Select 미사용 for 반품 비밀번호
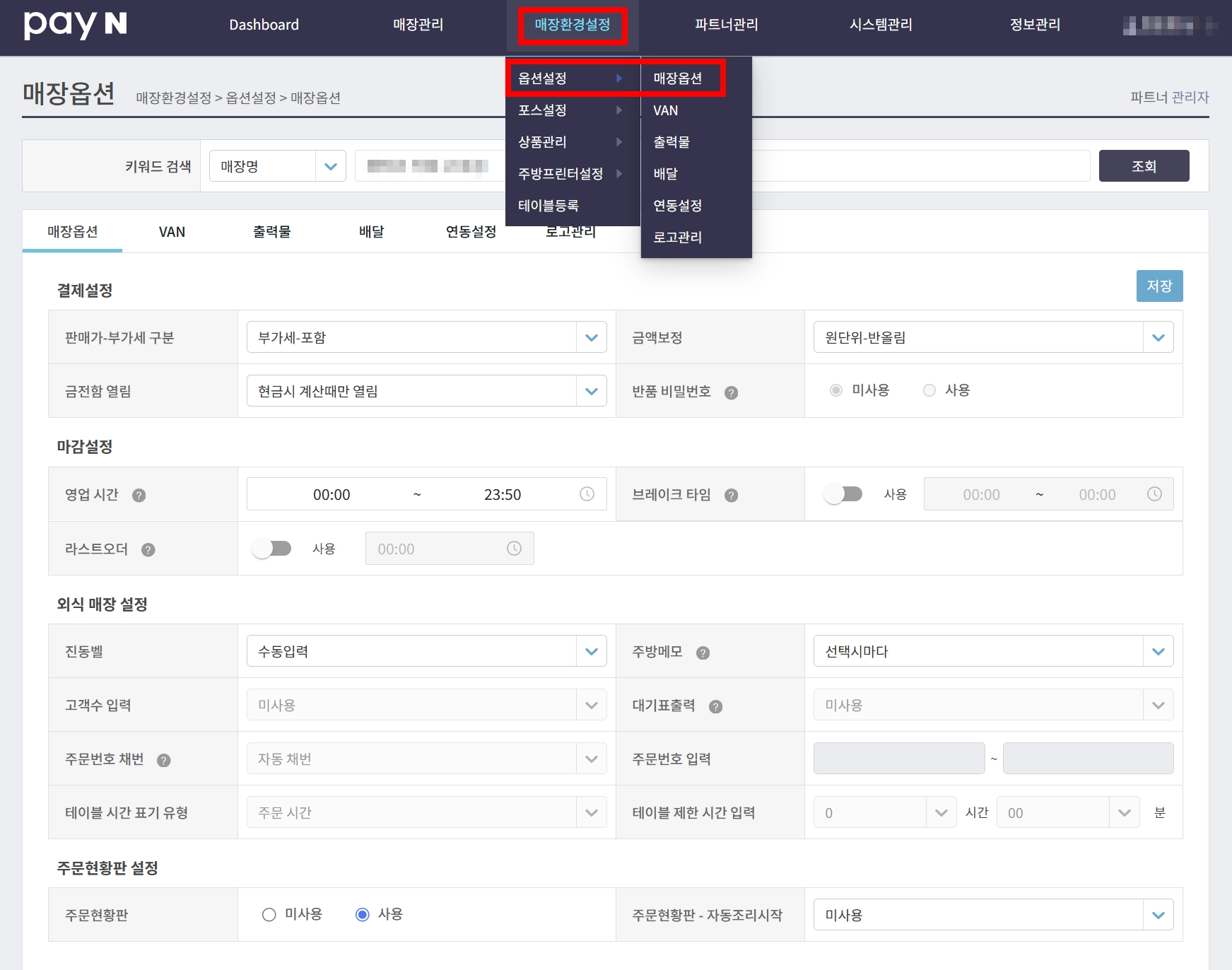 (836, 390)
